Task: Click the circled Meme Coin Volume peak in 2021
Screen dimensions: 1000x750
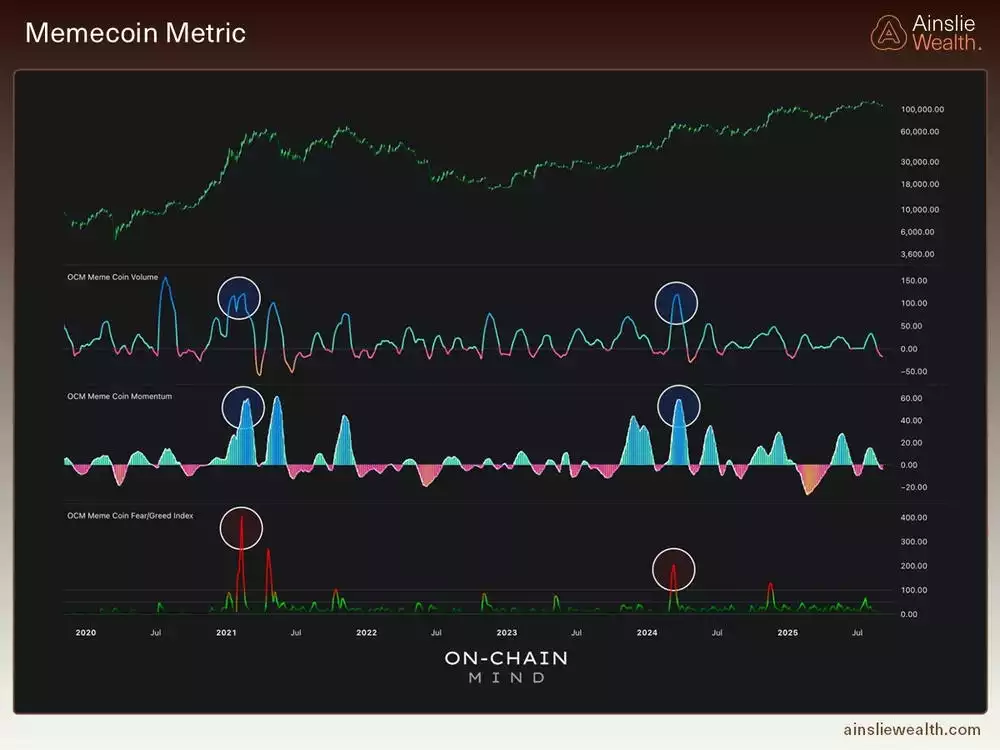Action: coord(239,297)
